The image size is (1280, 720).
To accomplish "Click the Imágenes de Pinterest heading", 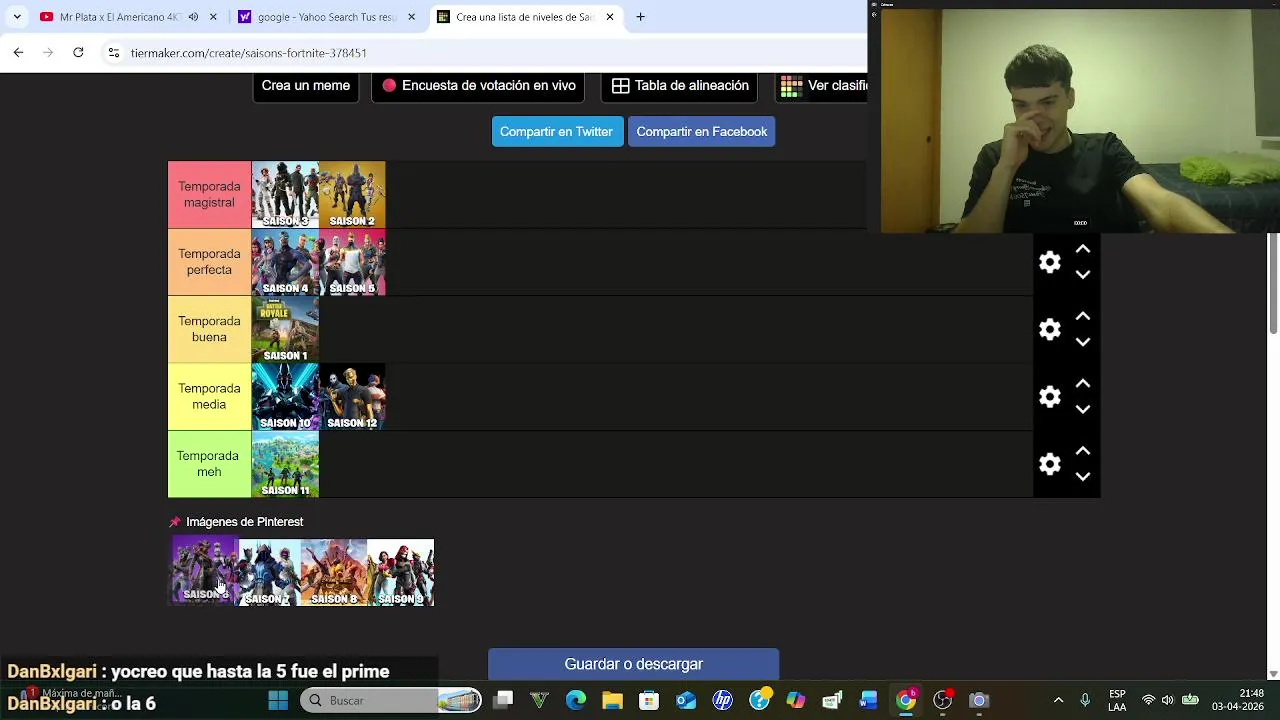I will (244, 522).
